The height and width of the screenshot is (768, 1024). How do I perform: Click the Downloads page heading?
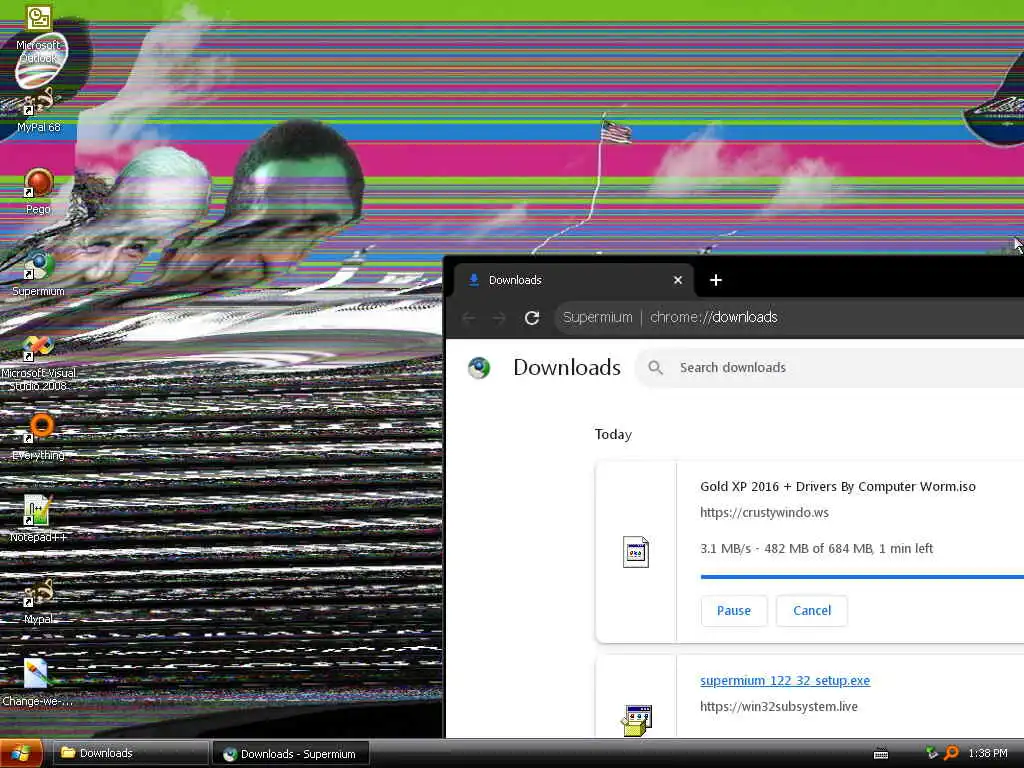click(x=567, y=368)
